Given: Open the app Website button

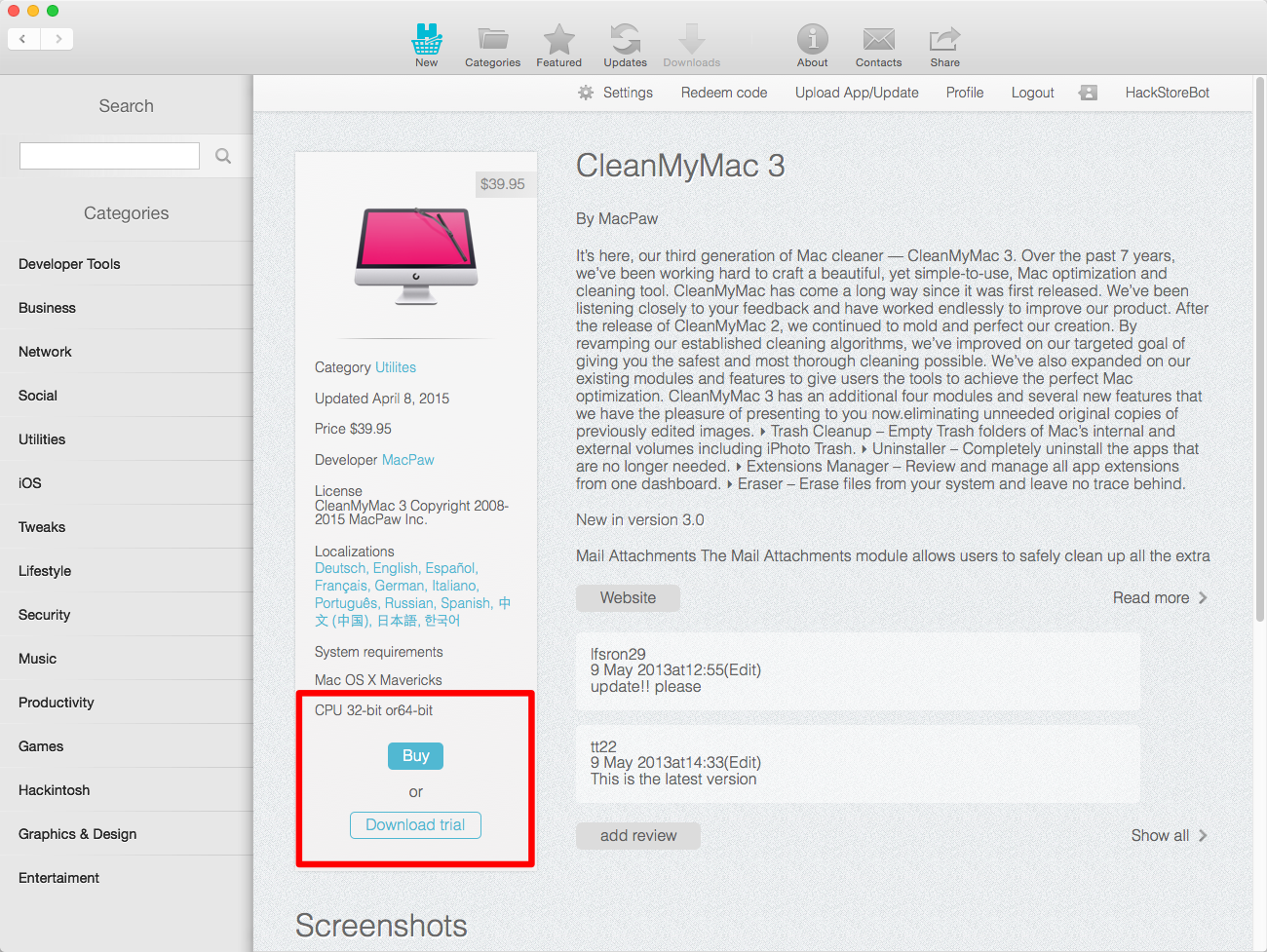Looking at the screenshot, I should (x=628, y=598).
